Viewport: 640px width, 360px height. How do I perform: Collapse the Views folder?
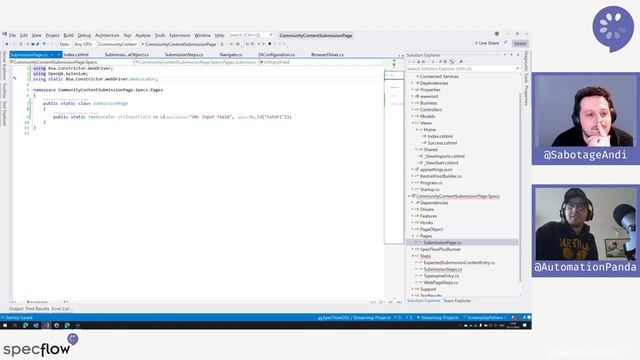click(x=412, y=123)
